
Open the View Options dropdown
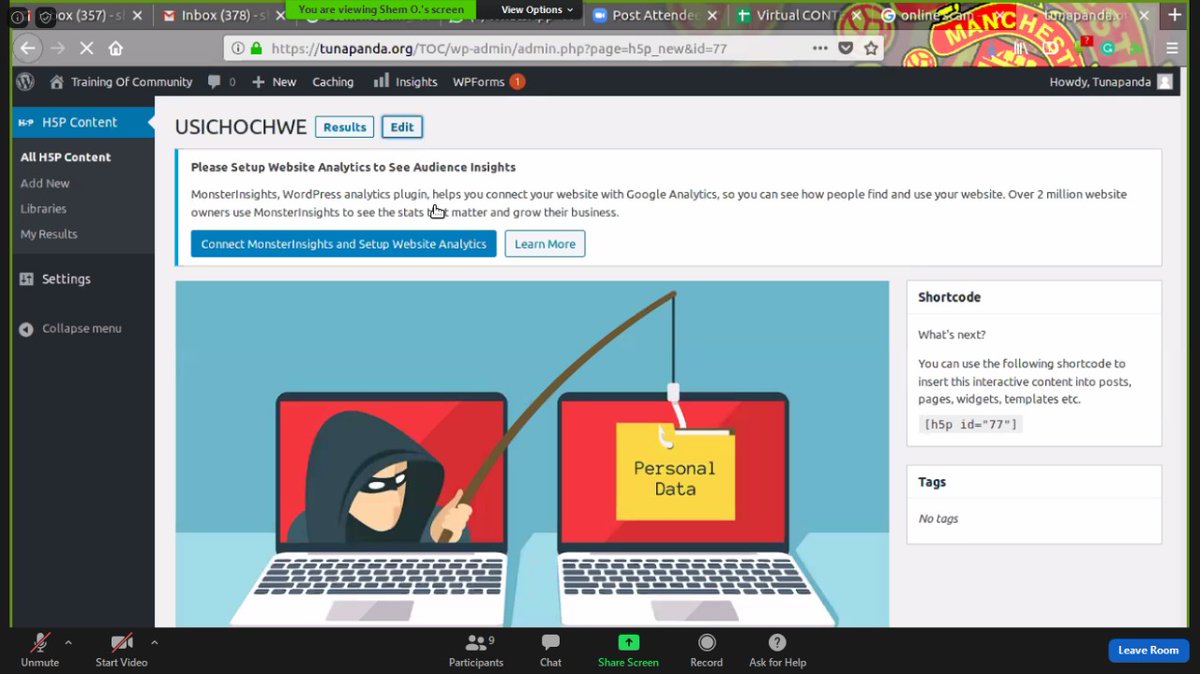(537, 10)
